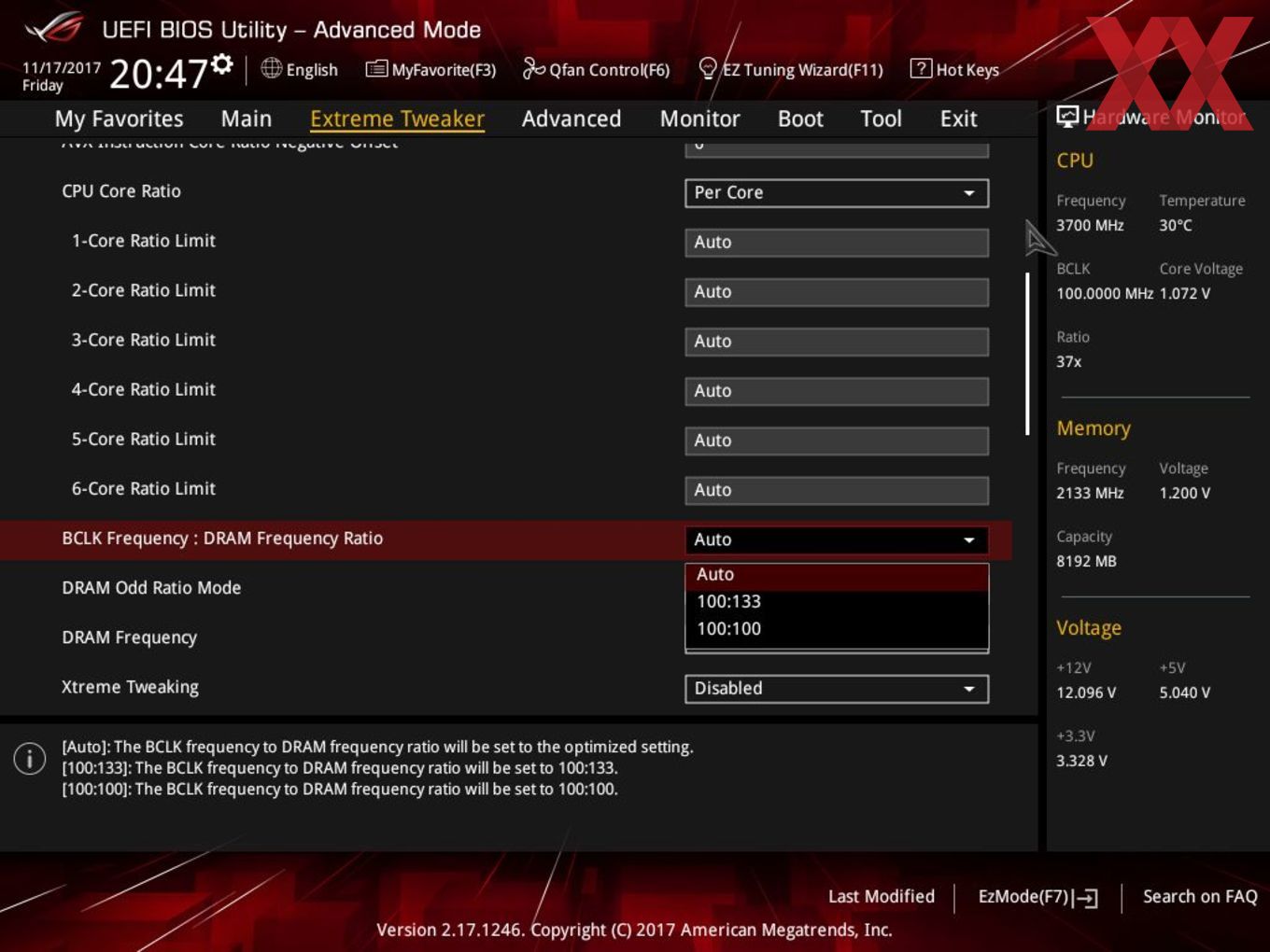This screenshot has width=1270, height=952.
Task: Choose 100:133 ratio option
Action: (837, 602)
